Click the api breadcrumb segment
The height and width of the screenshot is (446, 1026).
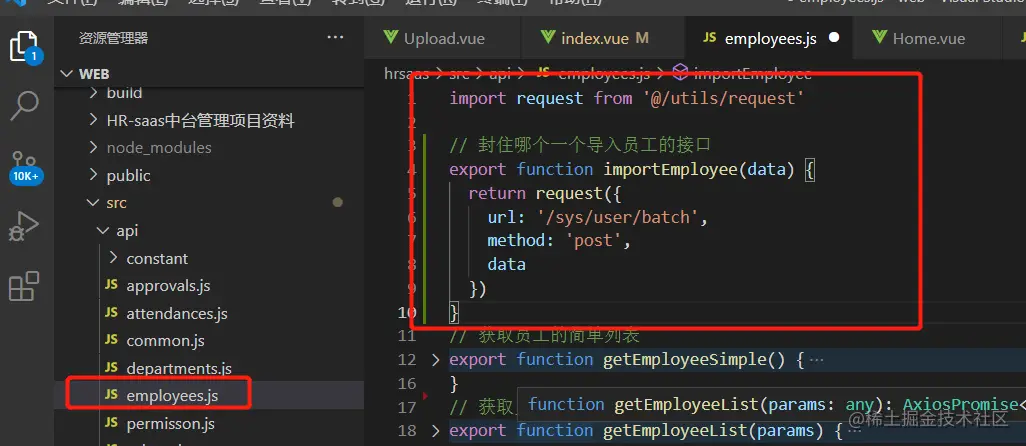point(499,74)
